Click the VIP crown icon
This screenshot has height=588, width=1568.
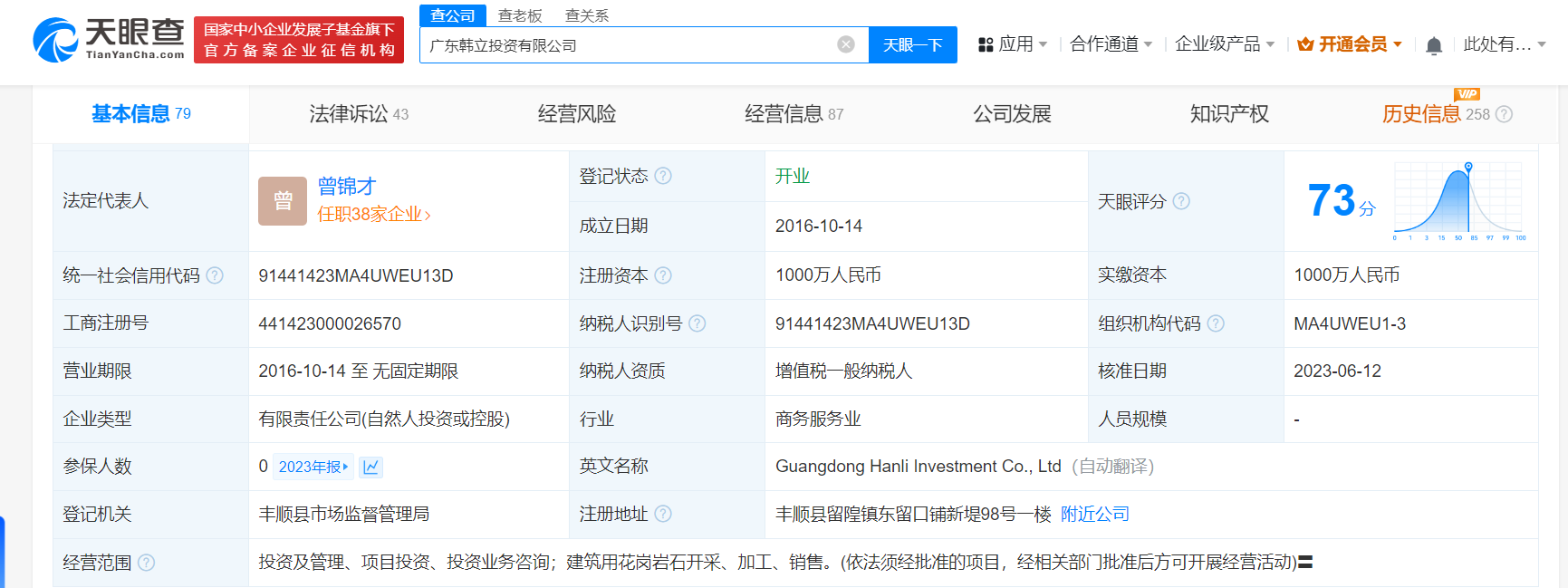coord(1305,44)
